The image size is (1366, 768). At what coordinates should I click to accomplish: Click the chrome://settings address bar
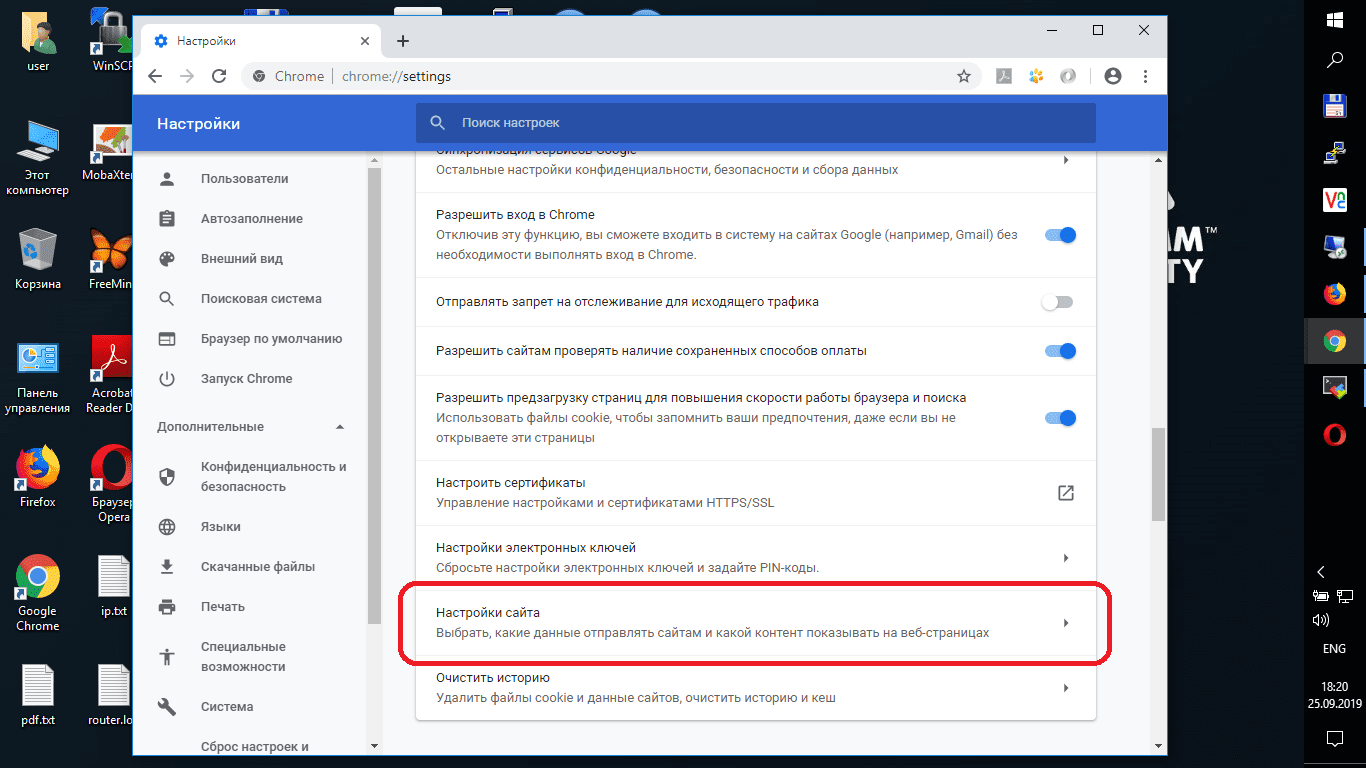610,76
